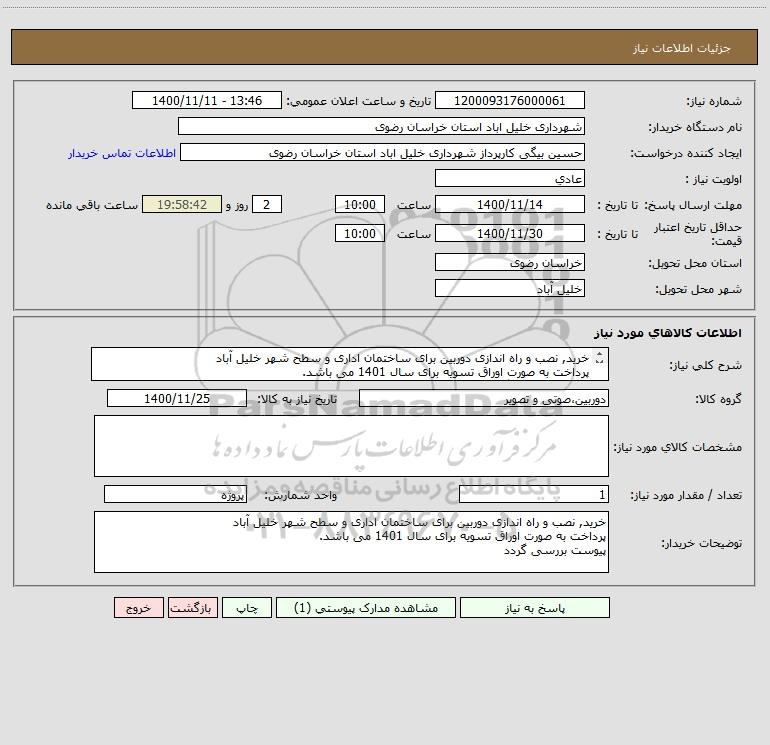Click announcement date field 1400/11/11 - 13:46
770x745 pixels.
[x=207, y=101]
